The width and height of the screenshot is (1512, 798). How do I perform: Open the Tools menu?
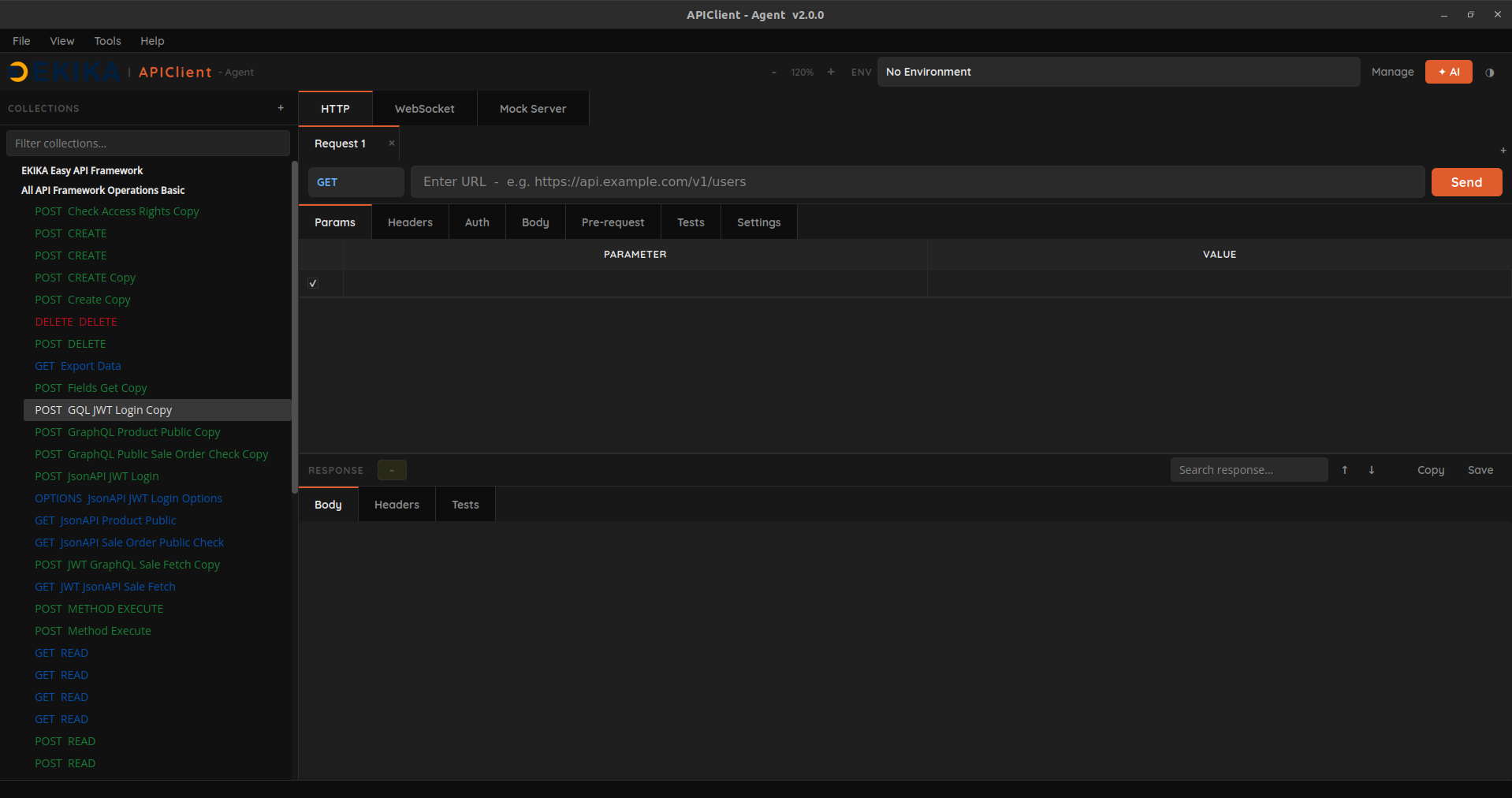[x=107, y=41]
